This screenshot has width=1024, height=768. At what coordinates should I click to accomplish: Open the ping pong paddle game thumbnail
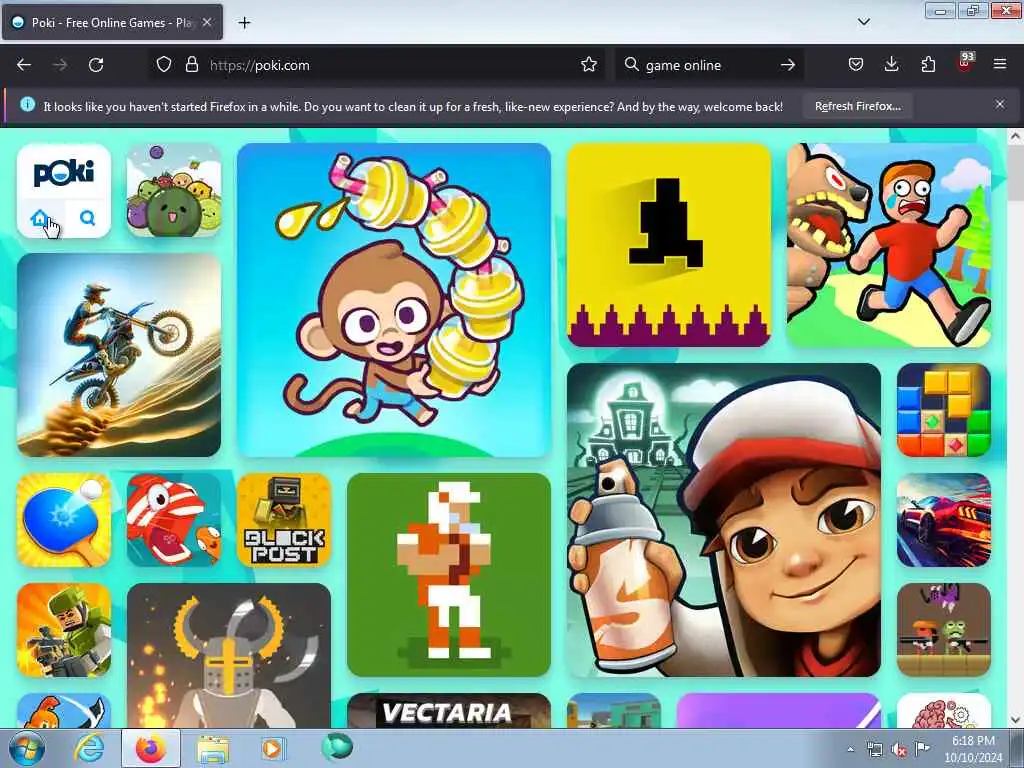(x=64, y=520)
